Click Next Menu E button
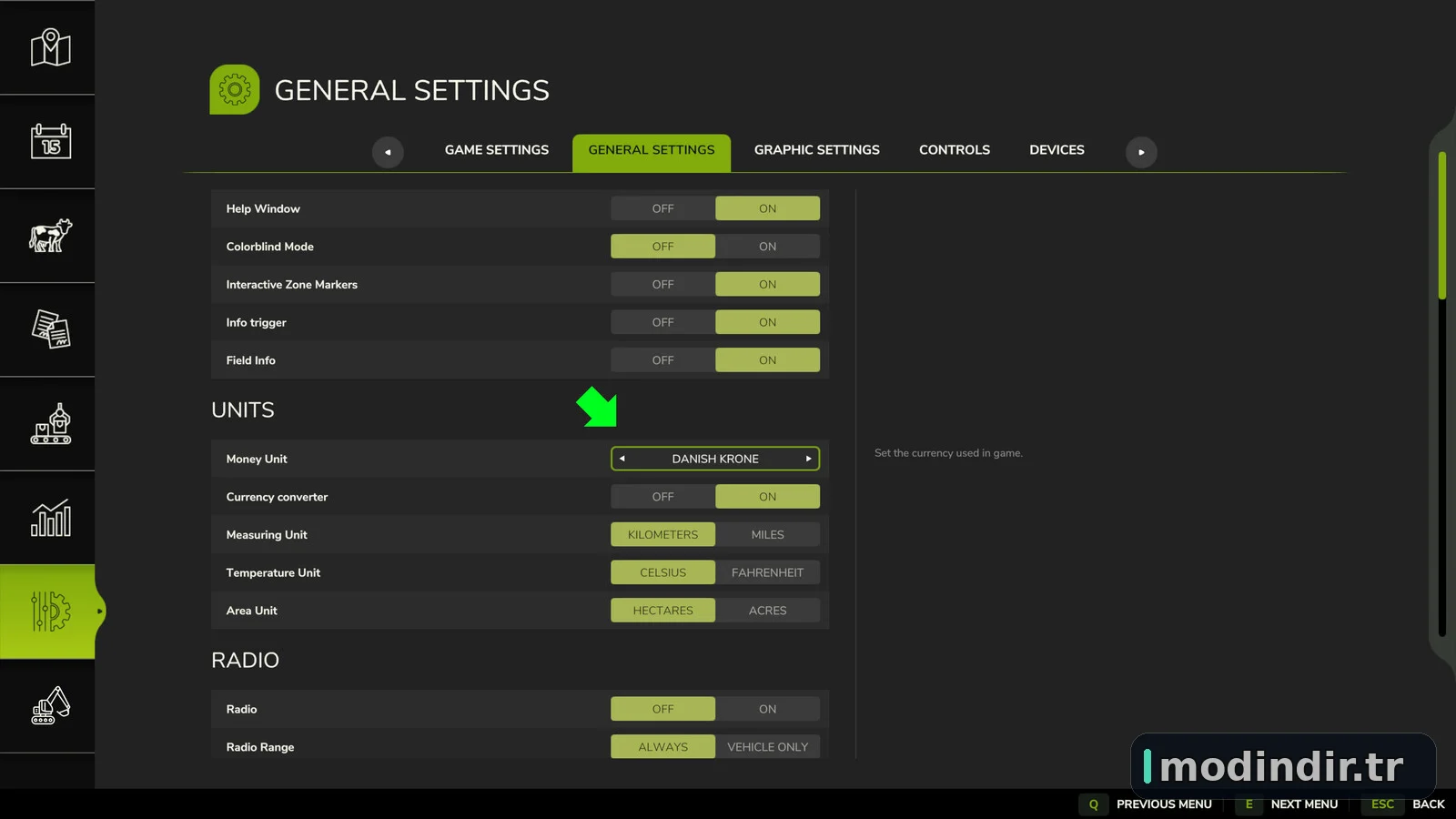The image size is (1456, 819). [x=1287, y=804]
